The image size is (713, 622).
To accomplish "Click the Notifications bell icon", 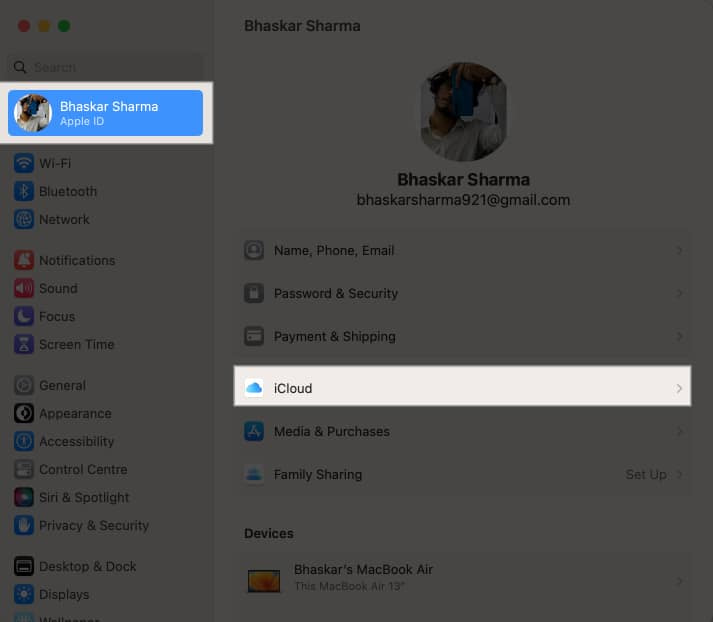I will pos(24,260).
